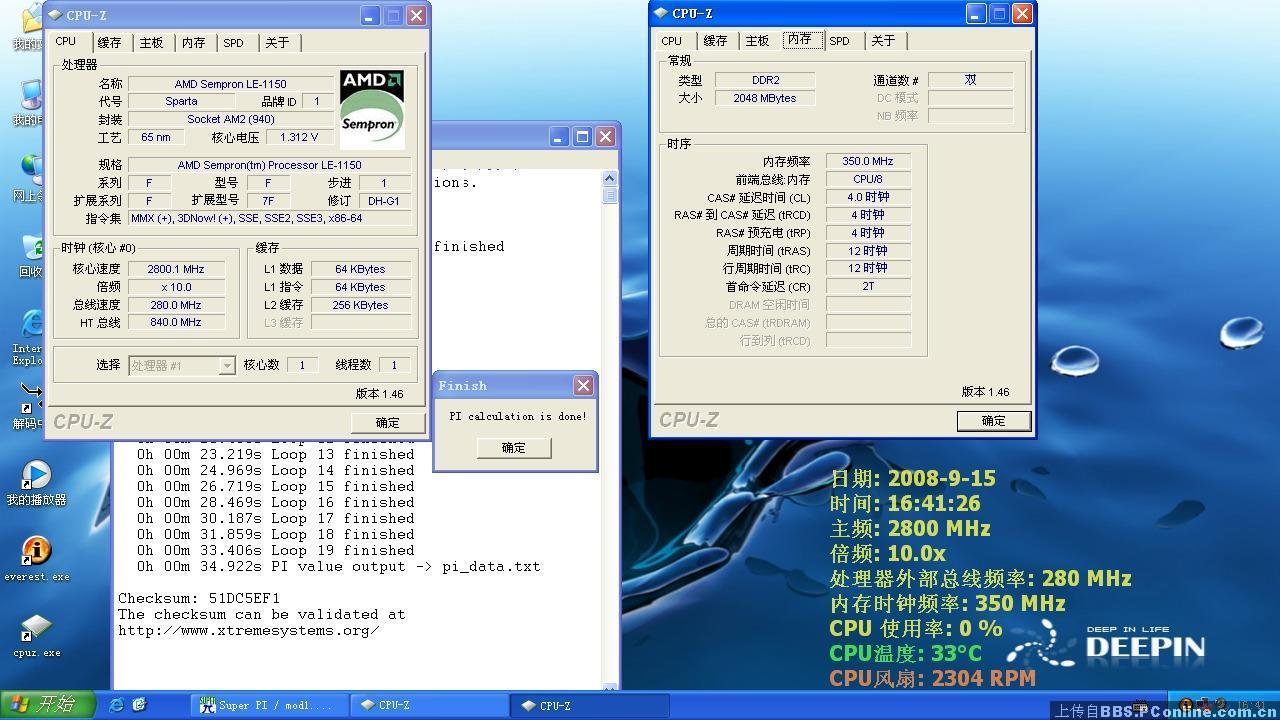Screen dimensions: 1280x720
Task: Click the title bar icon of left CPU-Z window
Action: pyautogui.click(x=56, y=15)
